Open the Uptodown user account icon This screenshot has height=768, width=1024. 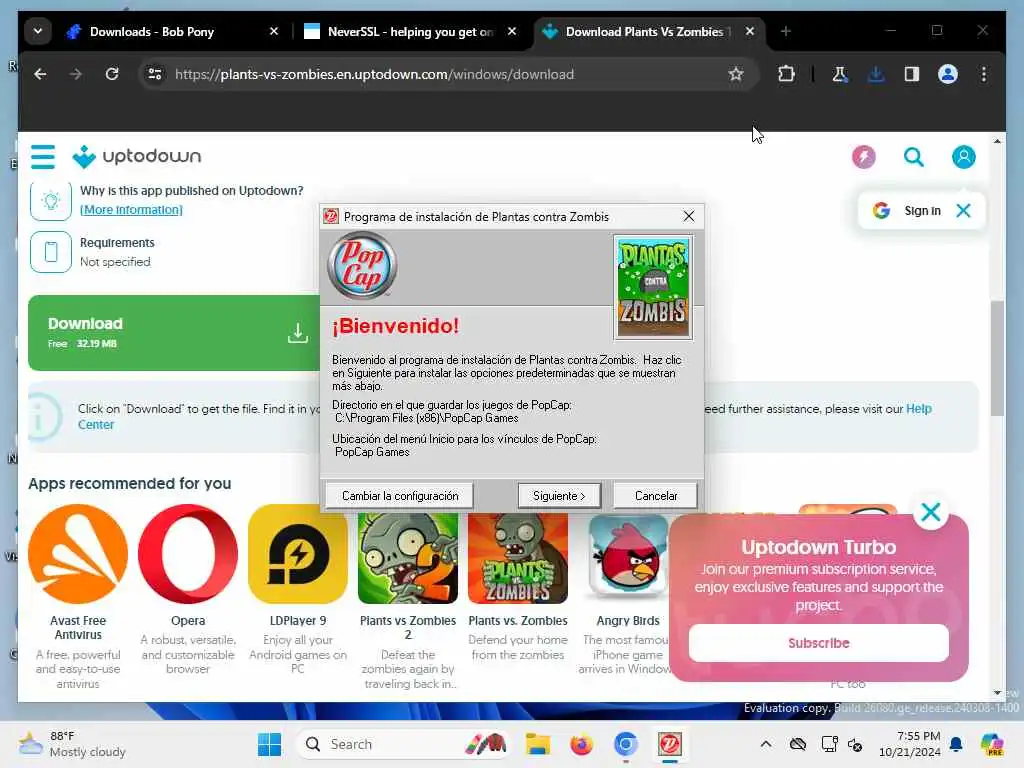963,157
